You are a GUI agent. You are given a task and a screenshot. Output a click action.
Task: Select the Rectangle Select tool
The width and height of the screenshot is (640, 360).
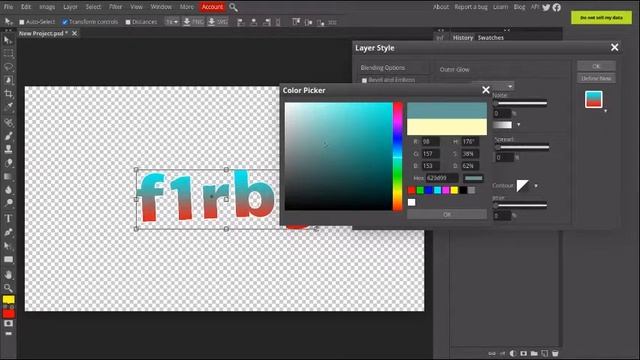(8, 53)
